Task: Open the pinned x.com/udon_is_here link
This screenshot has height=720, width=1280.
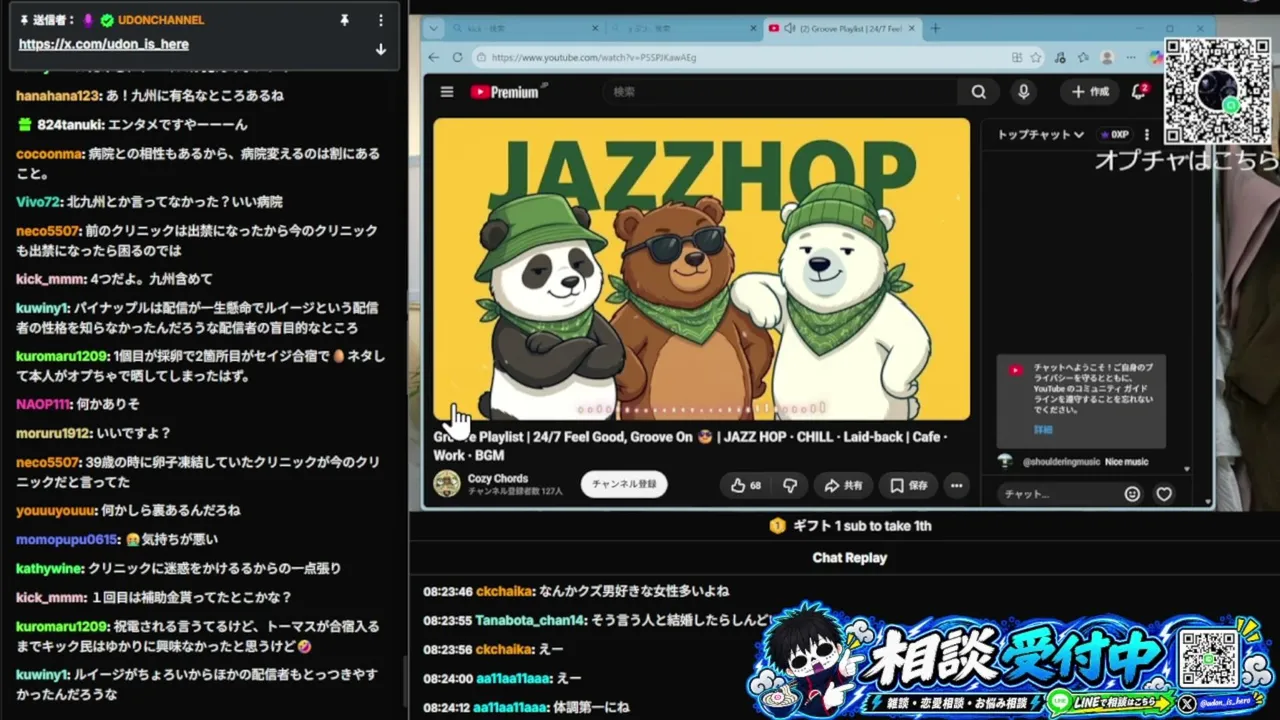Action: click(104, 44)
